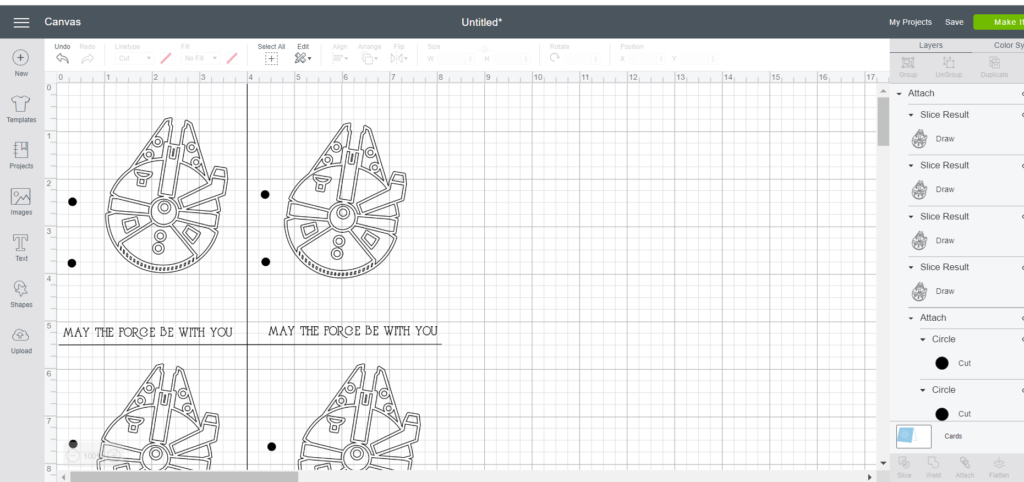Open the Shapes tool

pos(21,289)
